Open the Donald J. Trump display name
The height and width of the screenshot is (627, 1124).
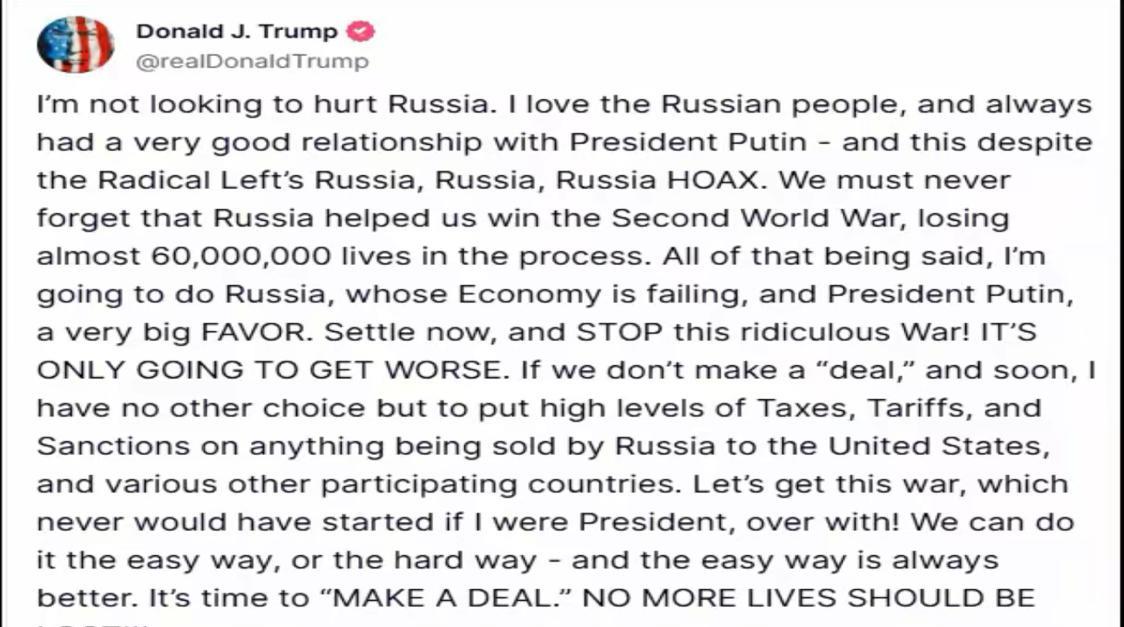coord(237,32)
